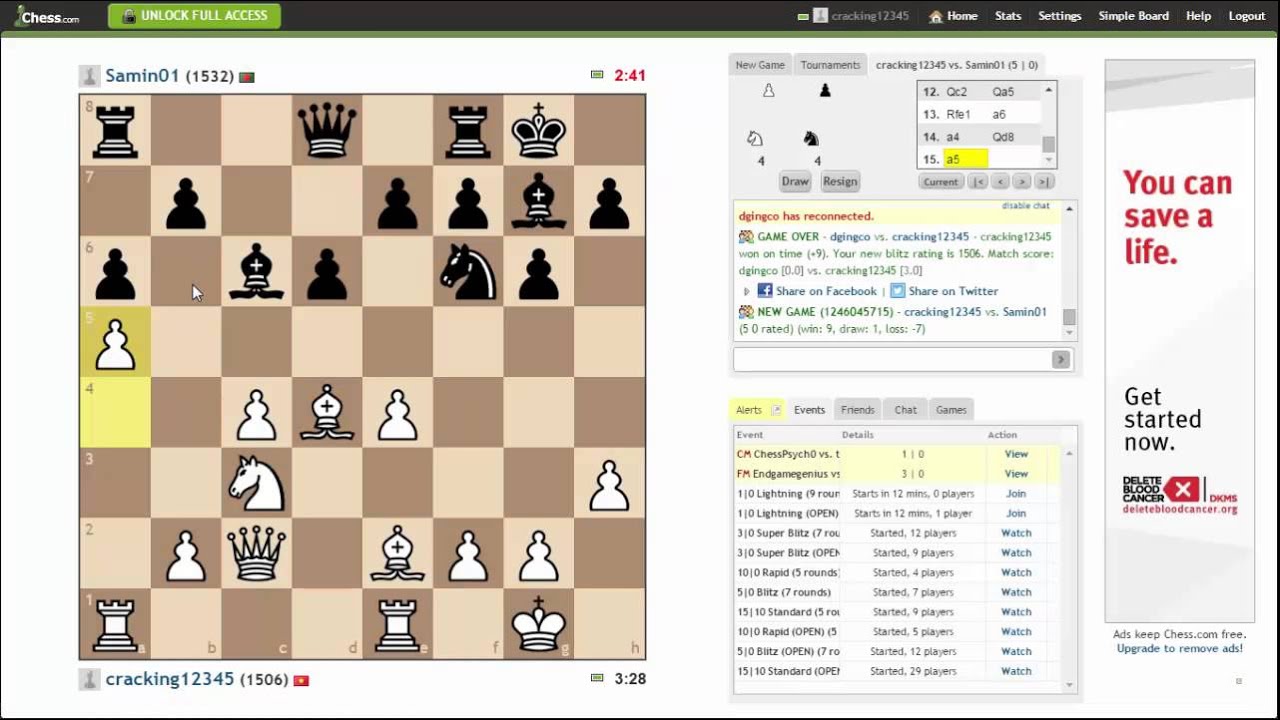Select the white pawn on h3
This screenshot has height=720, width=1280.
pyautogui.click(x=610, y=484)
